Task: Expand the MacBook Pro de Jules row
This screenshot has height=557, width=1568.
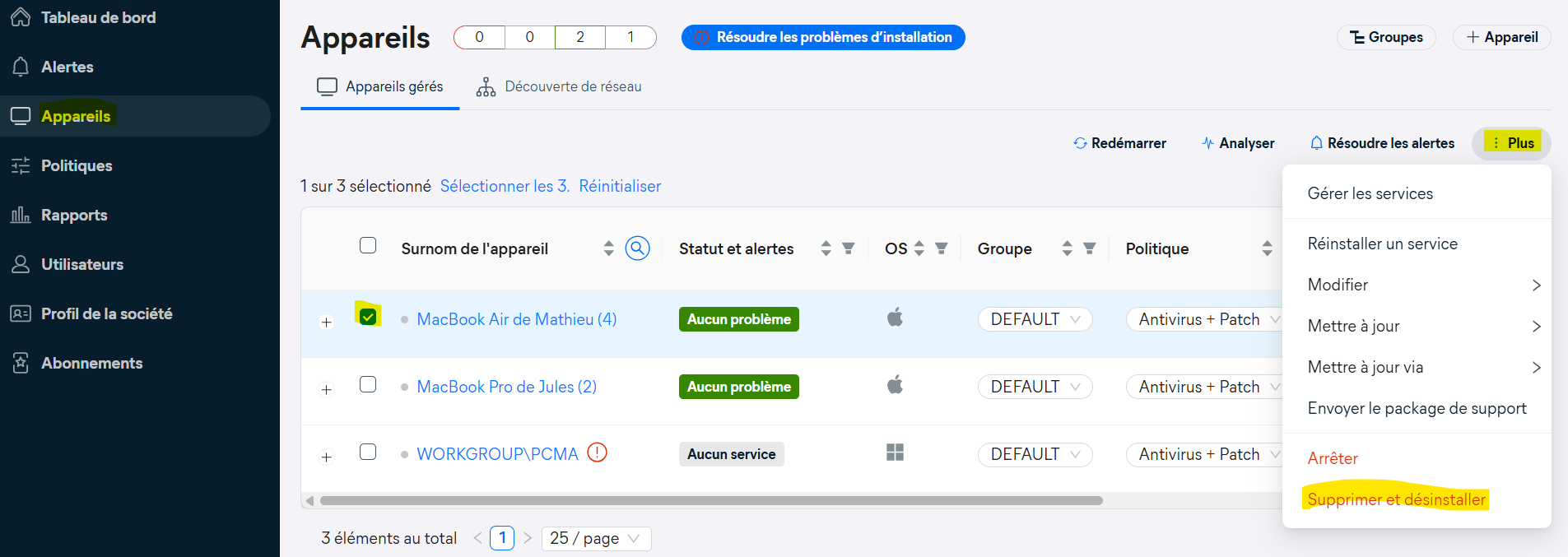Action: [327, 390]
